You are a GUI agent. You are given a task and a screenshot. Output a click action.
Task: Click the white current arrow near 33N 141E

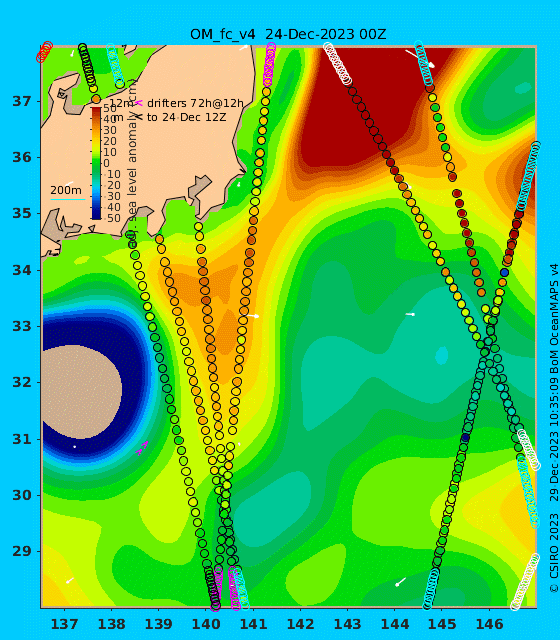tap(253, 316)
